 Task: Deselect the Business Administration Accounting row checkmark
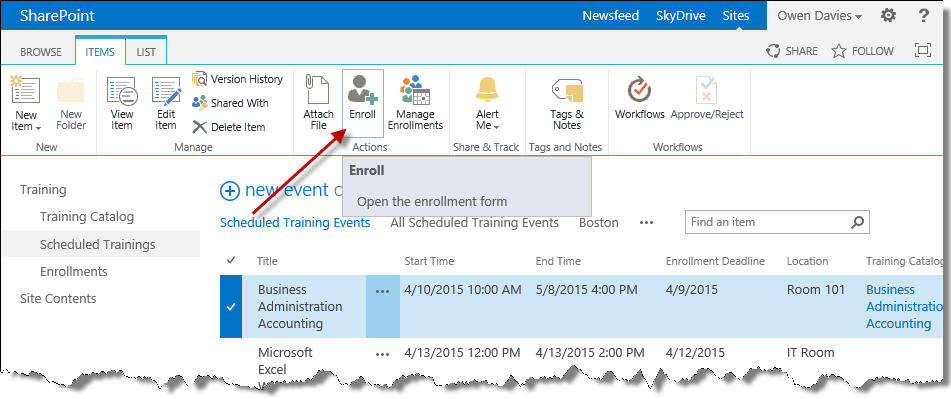click(231, 307)
